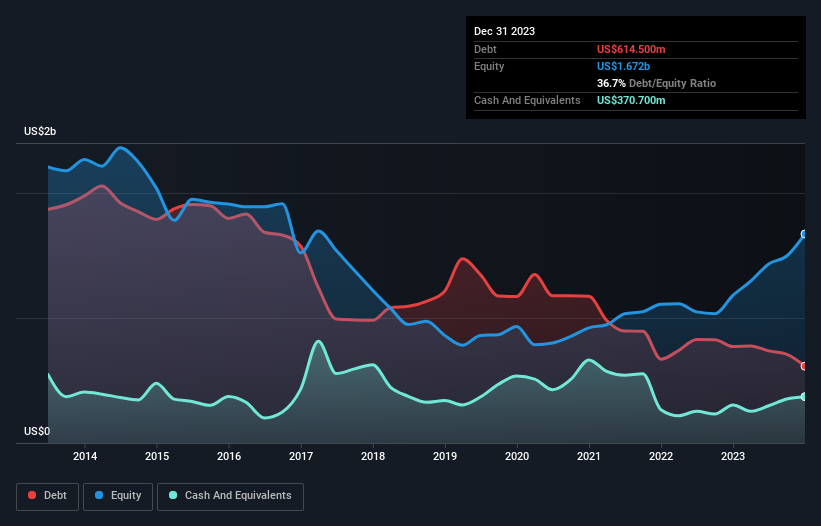Click the 2018 x-axis label
This screenshot has width=821, height=526.
pyautogui.click(x=373, y=456)
